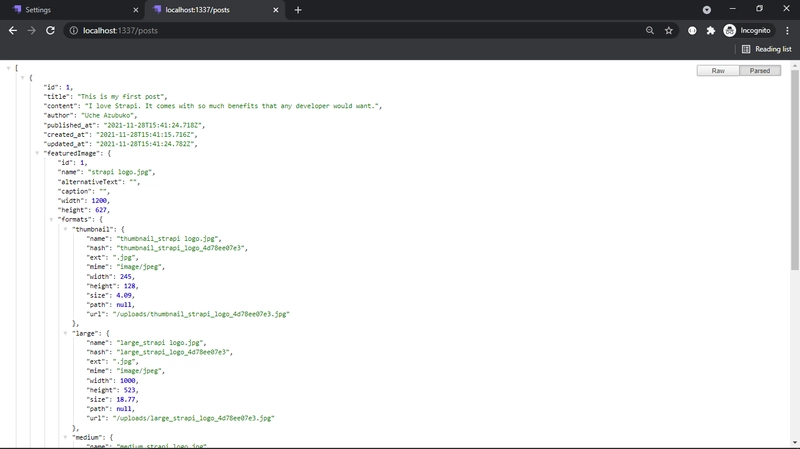Go forward to next page
800x449 pixels.
32,31
